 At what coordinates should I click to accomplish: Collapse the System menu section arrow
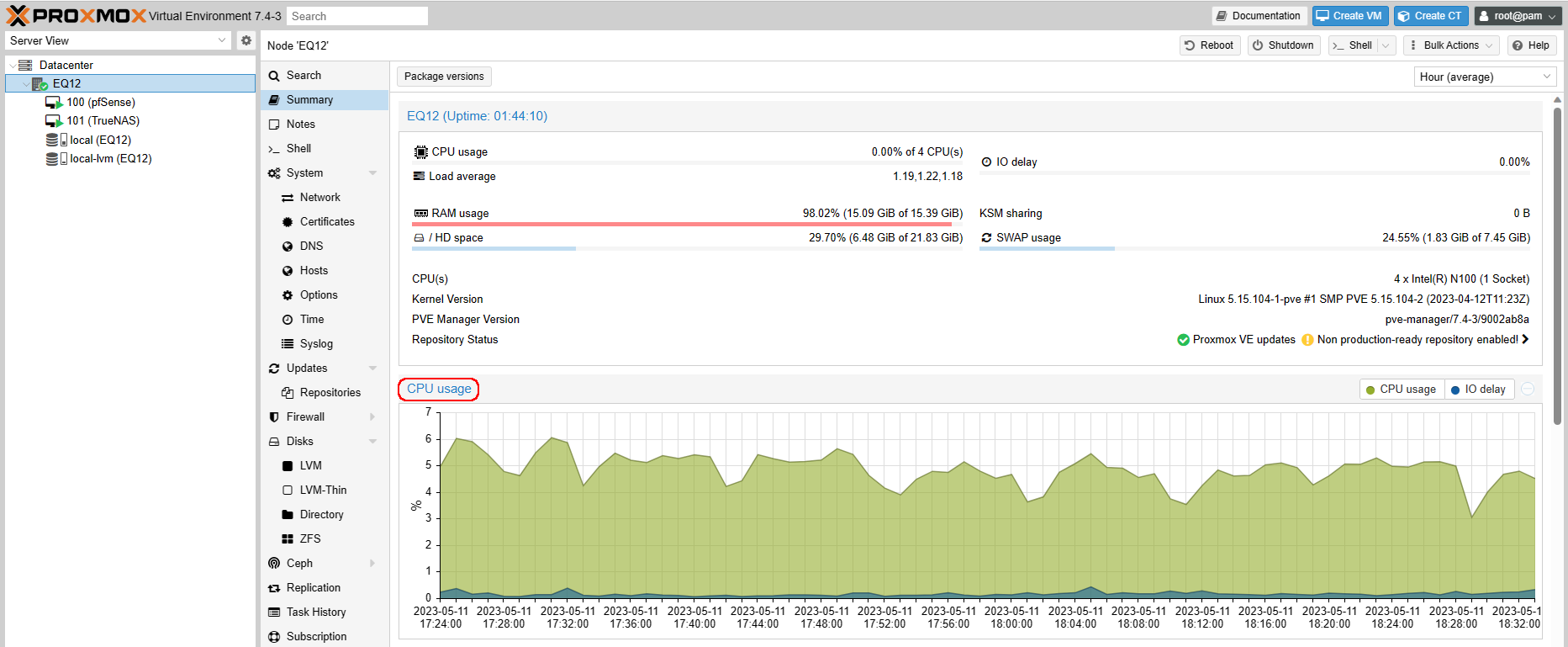(x=372, y=173)
